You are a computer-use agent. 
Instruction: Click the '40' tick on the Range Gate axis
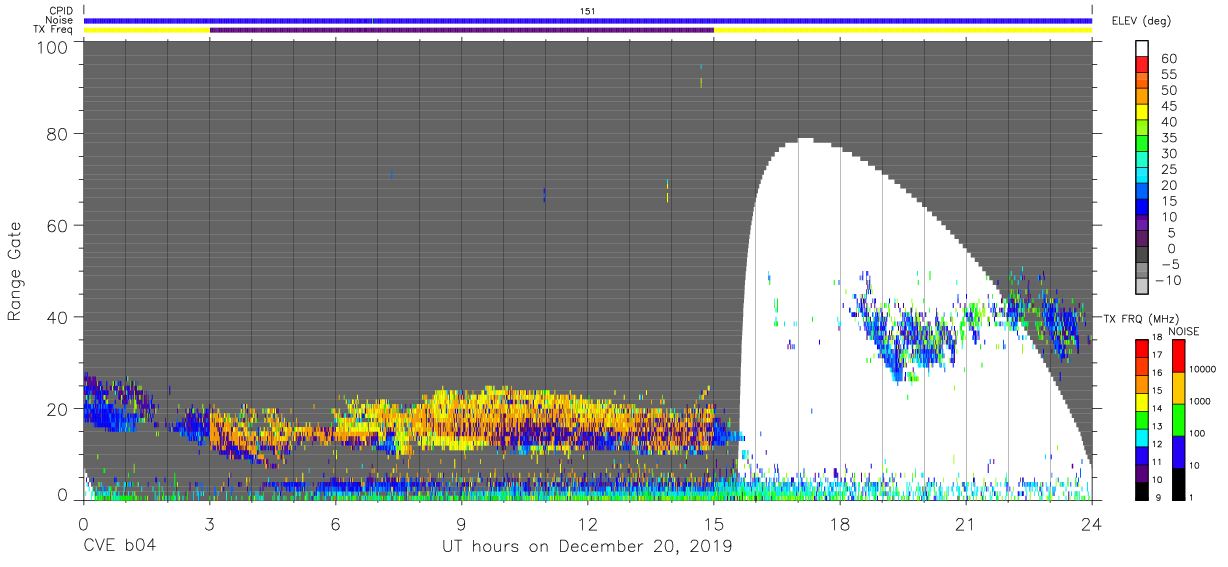coord(59,317)
